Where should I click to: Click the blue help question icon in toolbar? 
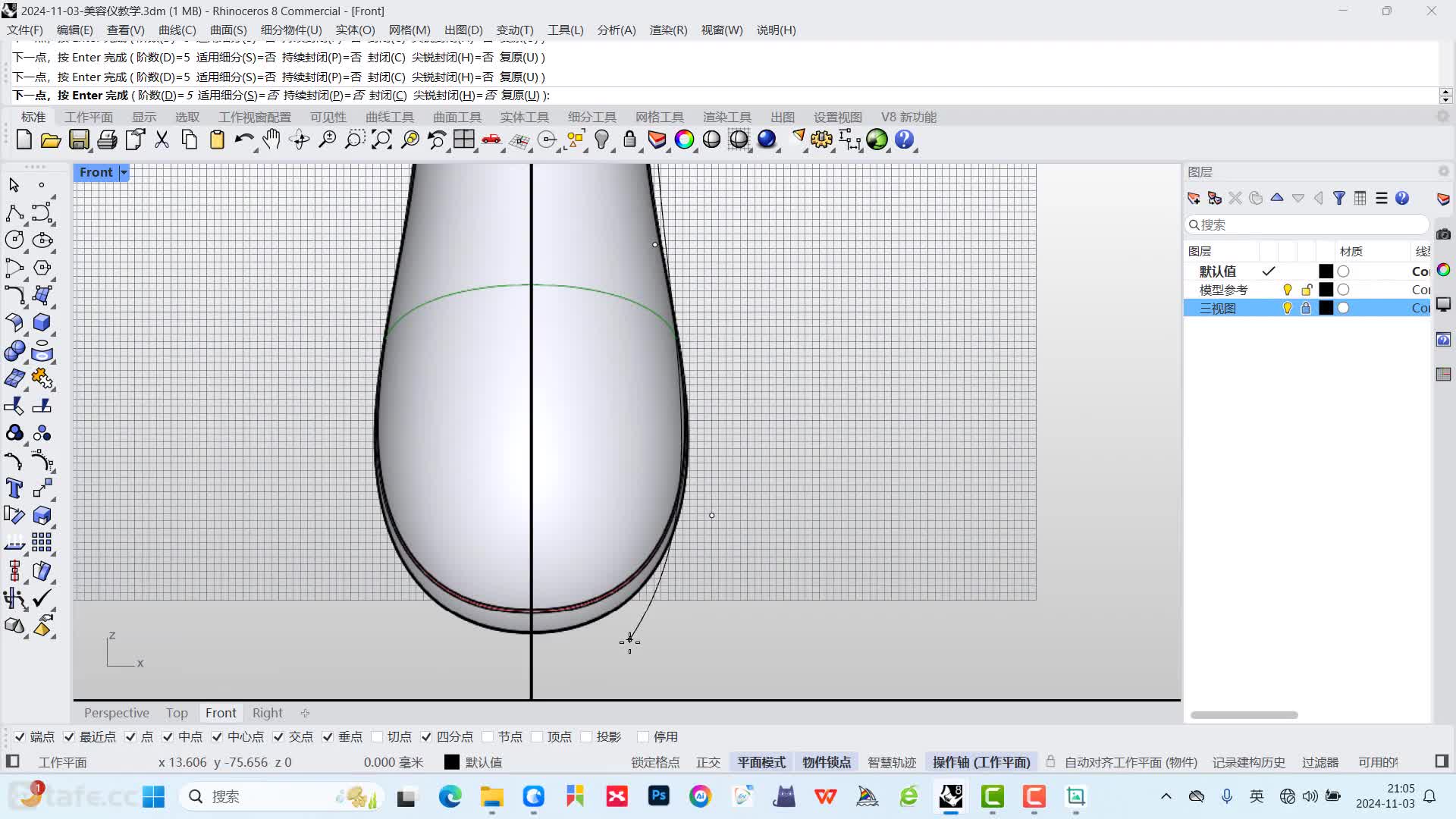pos(904,140)
